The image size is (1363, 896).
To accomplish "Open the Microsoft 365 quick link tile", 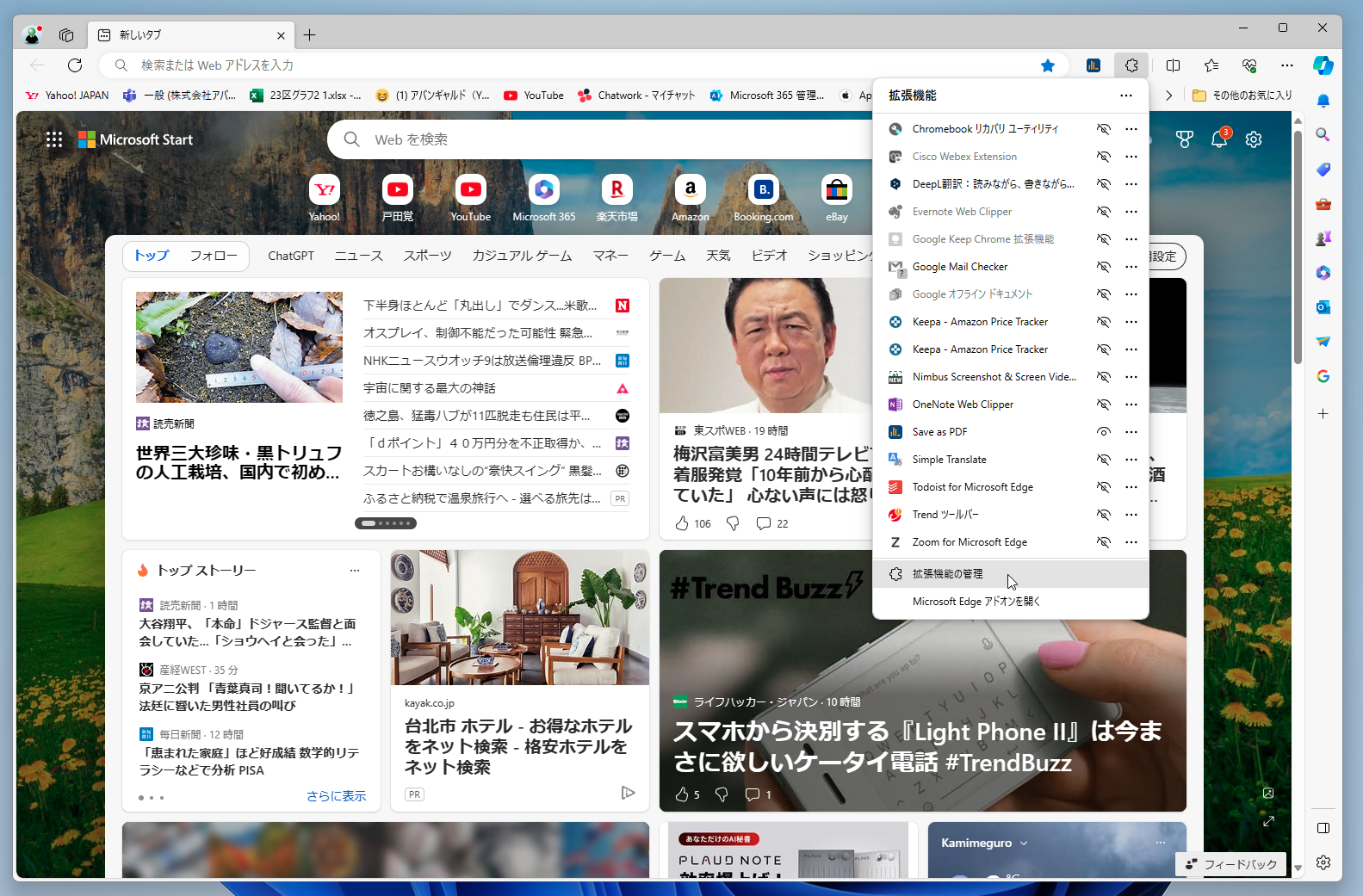I will point(544,199).
